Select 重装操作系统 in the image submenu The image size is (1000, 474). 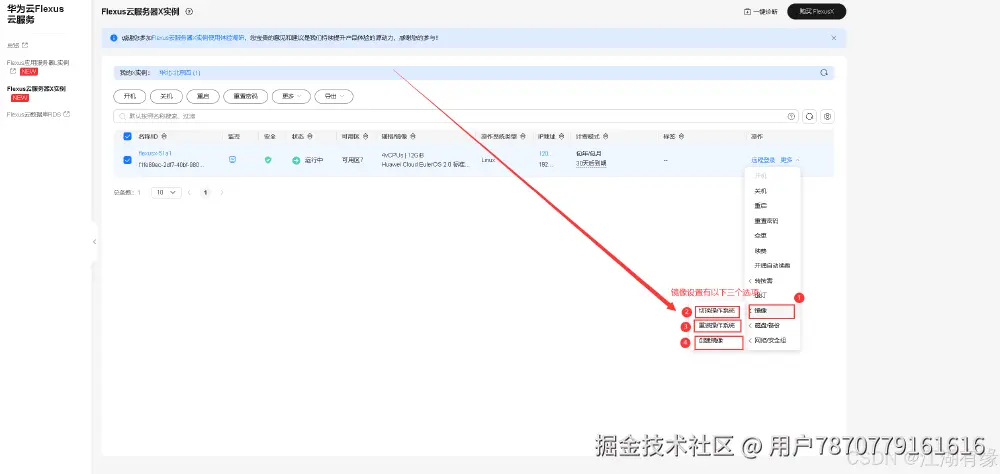click(717, 326)
